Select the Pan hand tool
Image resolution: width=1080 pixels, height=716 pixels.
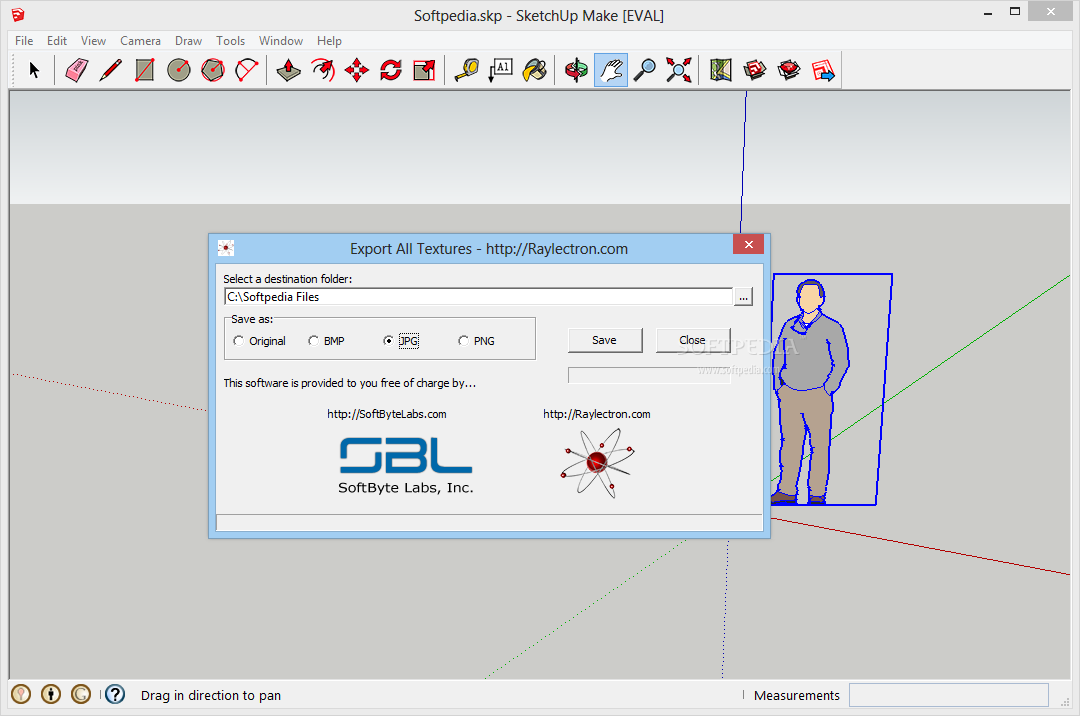(611, 70)
